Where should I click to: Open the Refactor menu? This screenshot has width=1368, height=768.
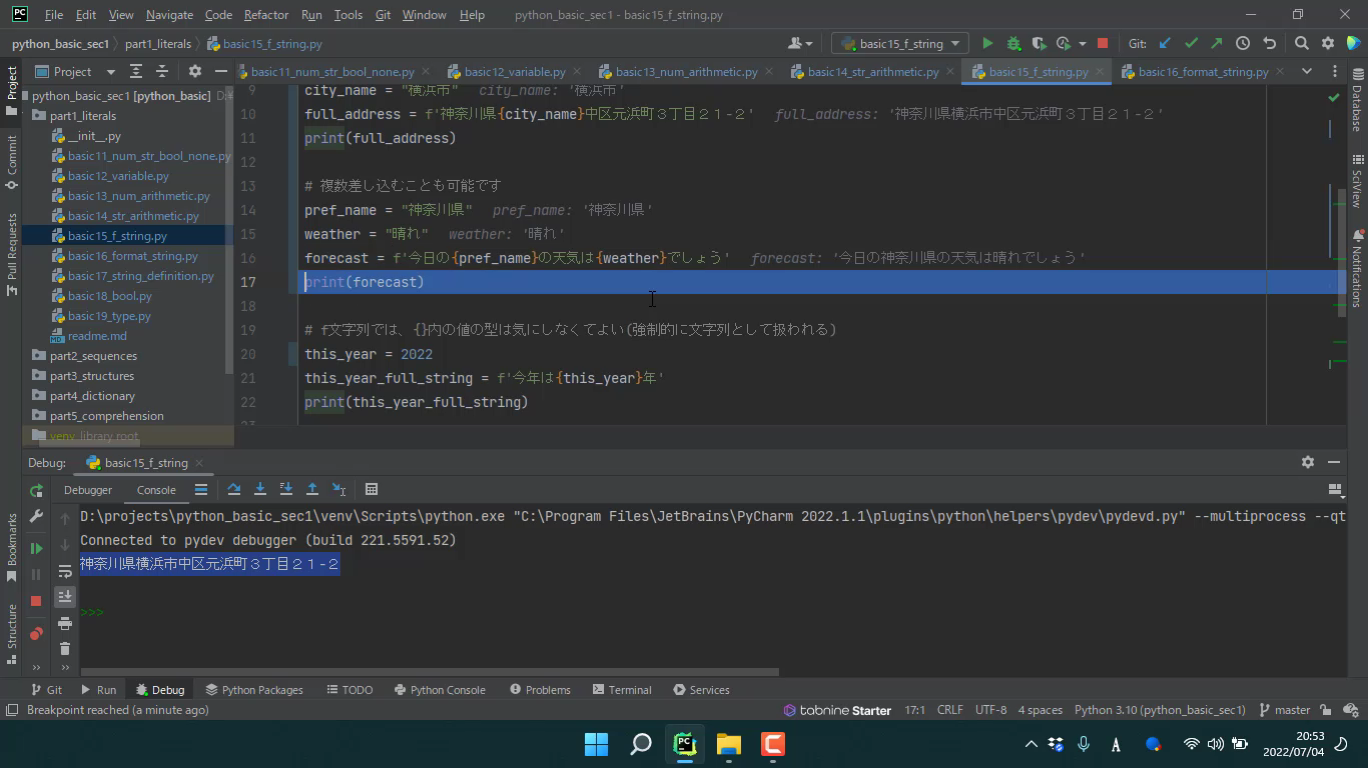[265, 15]
